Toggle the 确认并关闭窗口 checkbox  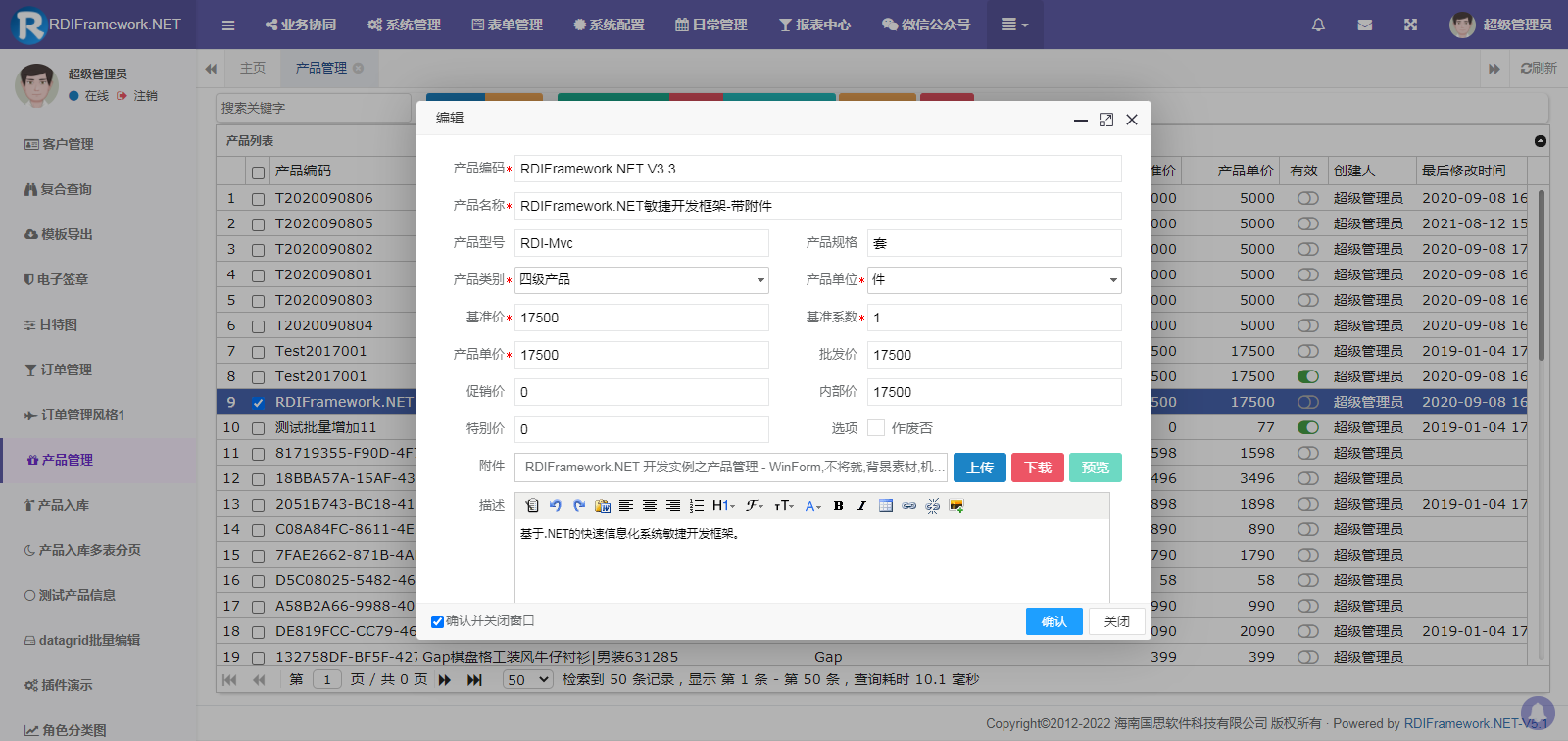(x=437, y=621)
